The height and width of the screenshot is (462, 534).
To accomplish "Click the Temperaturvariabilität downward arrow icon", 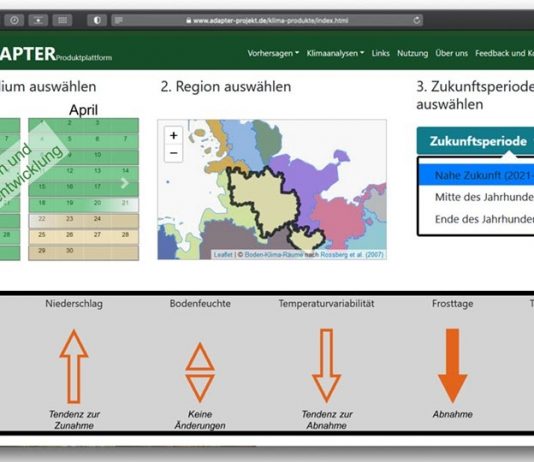I will point(326,365).
